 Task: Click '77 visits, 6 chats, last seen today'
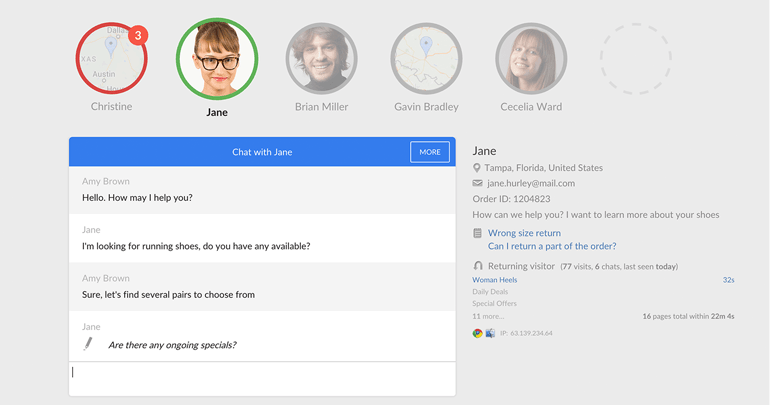pyautogui.click(x=619, y=267)
